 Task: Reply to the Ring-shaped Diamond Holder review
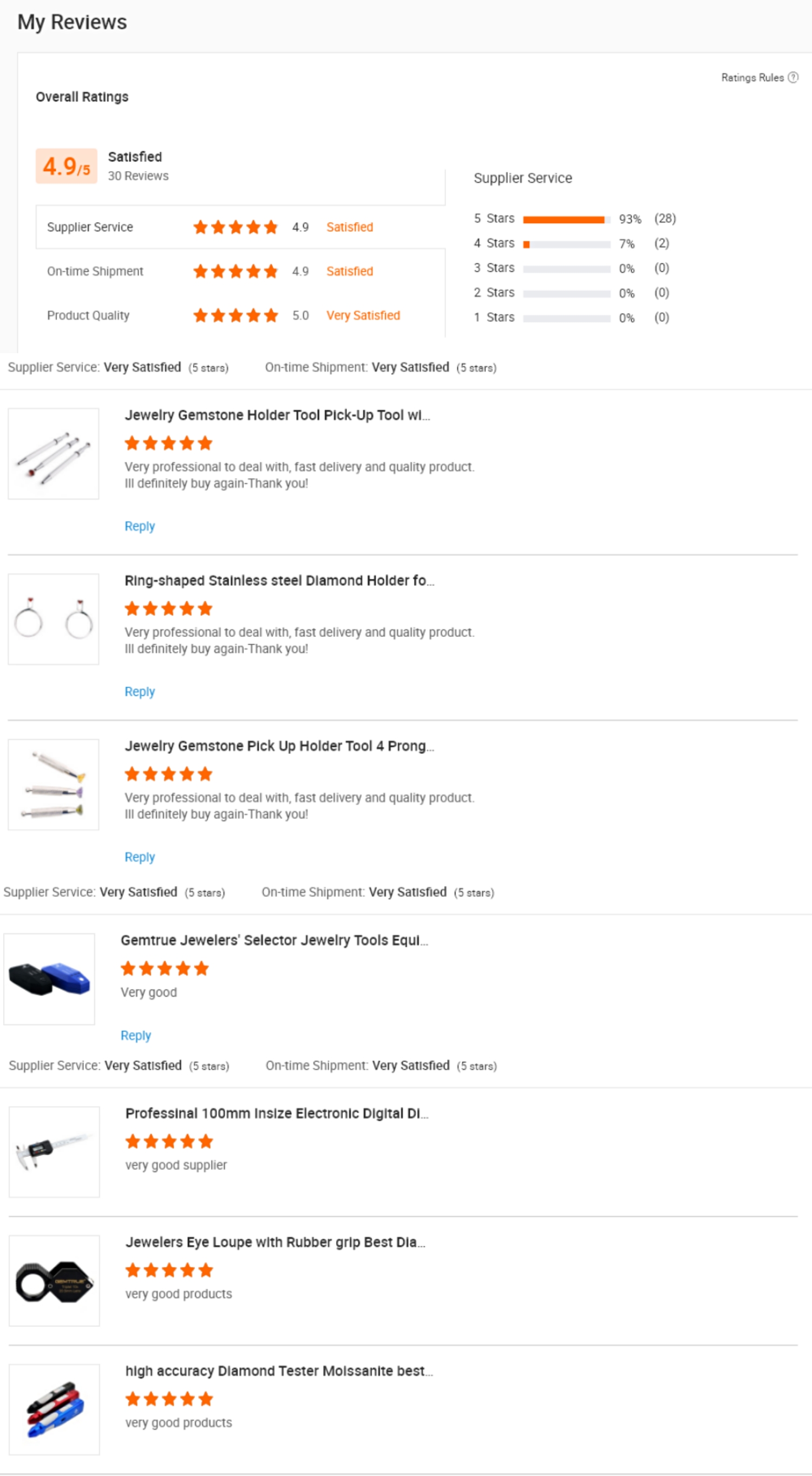[x=140, y=692]
